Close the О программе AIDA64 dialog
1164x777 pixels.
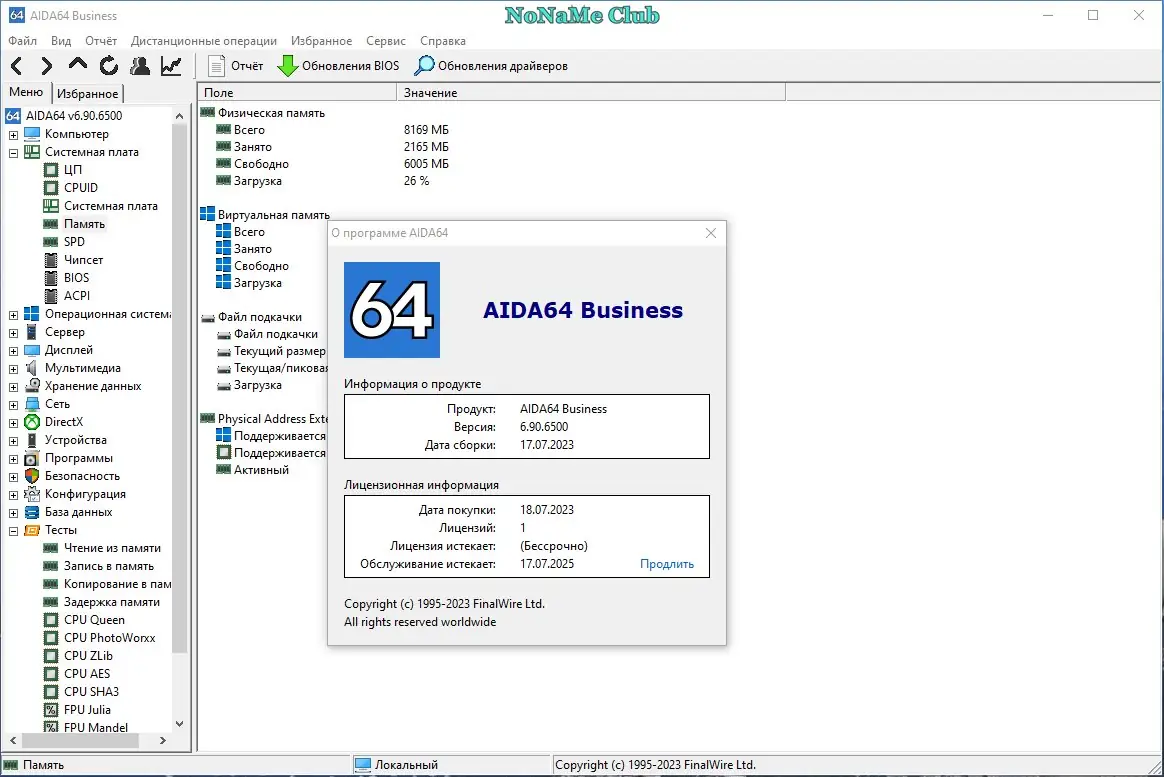[x=710, y=233]
